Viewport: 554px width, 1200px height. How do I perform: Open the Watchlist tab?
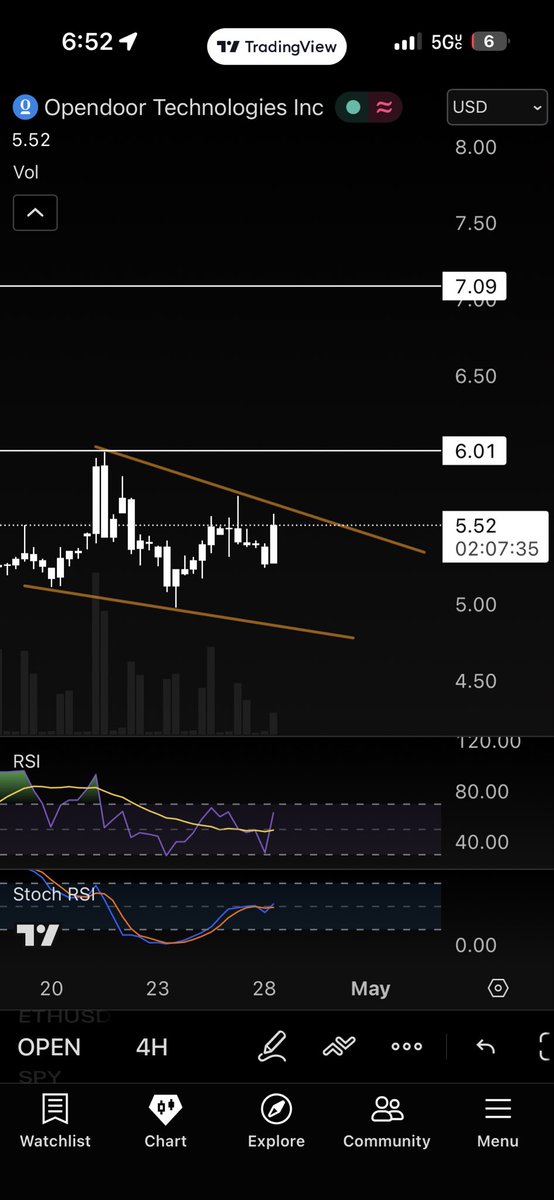pyautogui.click(x=55, y=1120)
